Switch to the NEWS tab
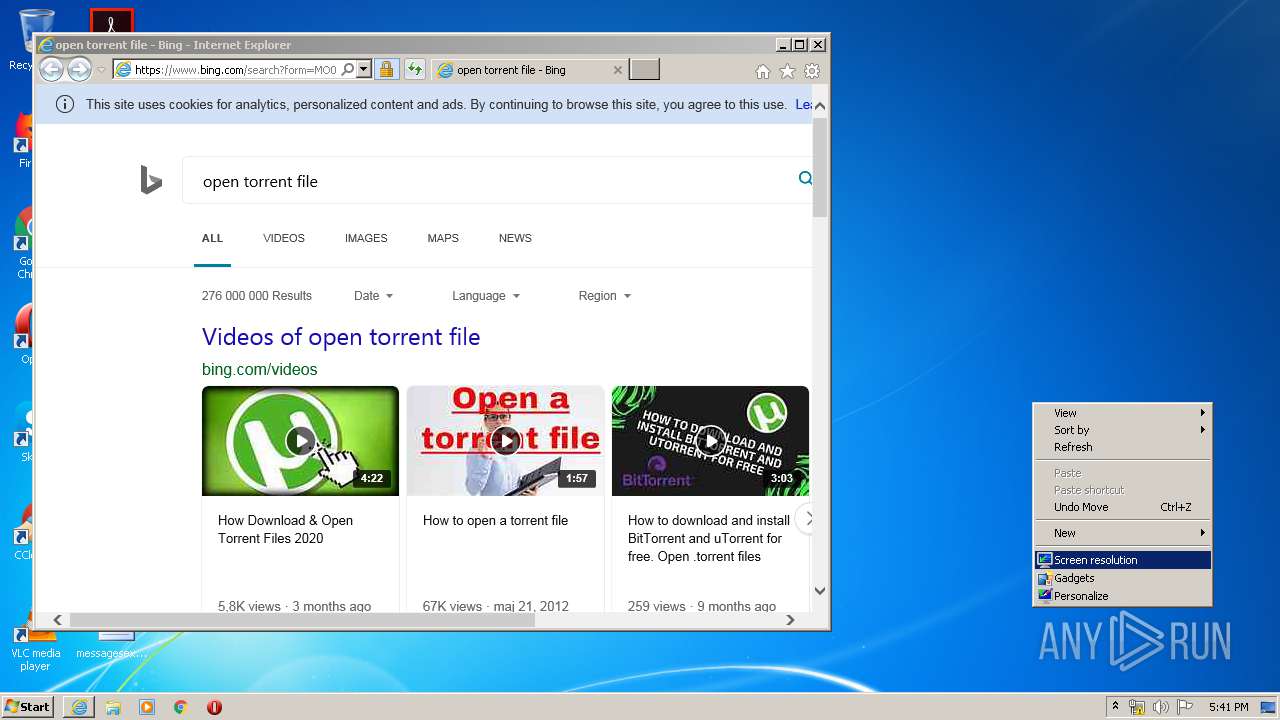Image resolution: width=1280 pixels, height=720 pixels. (x=515, y=238)
